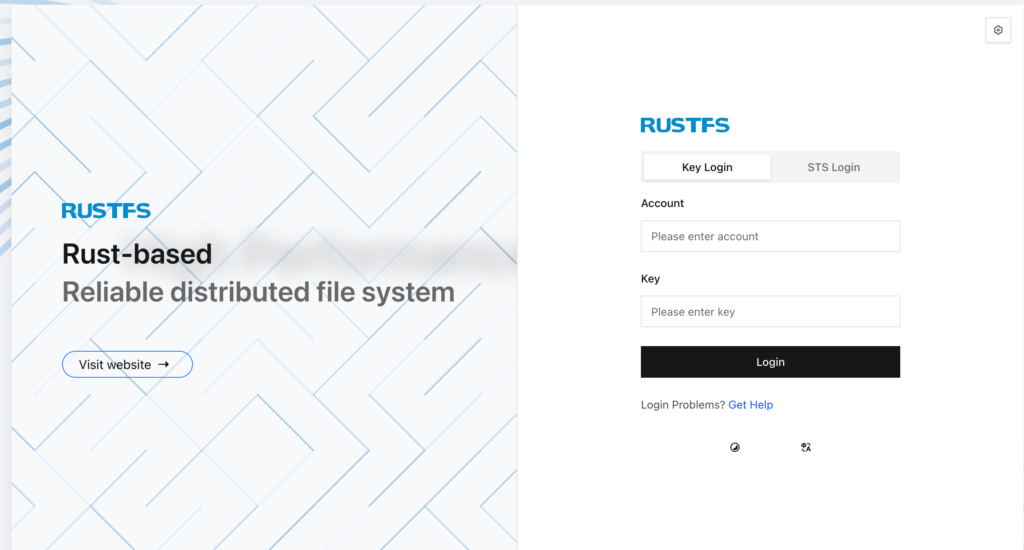Switch to the Key Login tab
Image resolution: width=1024 pixels, height=550 pixels.
[707, 167]
